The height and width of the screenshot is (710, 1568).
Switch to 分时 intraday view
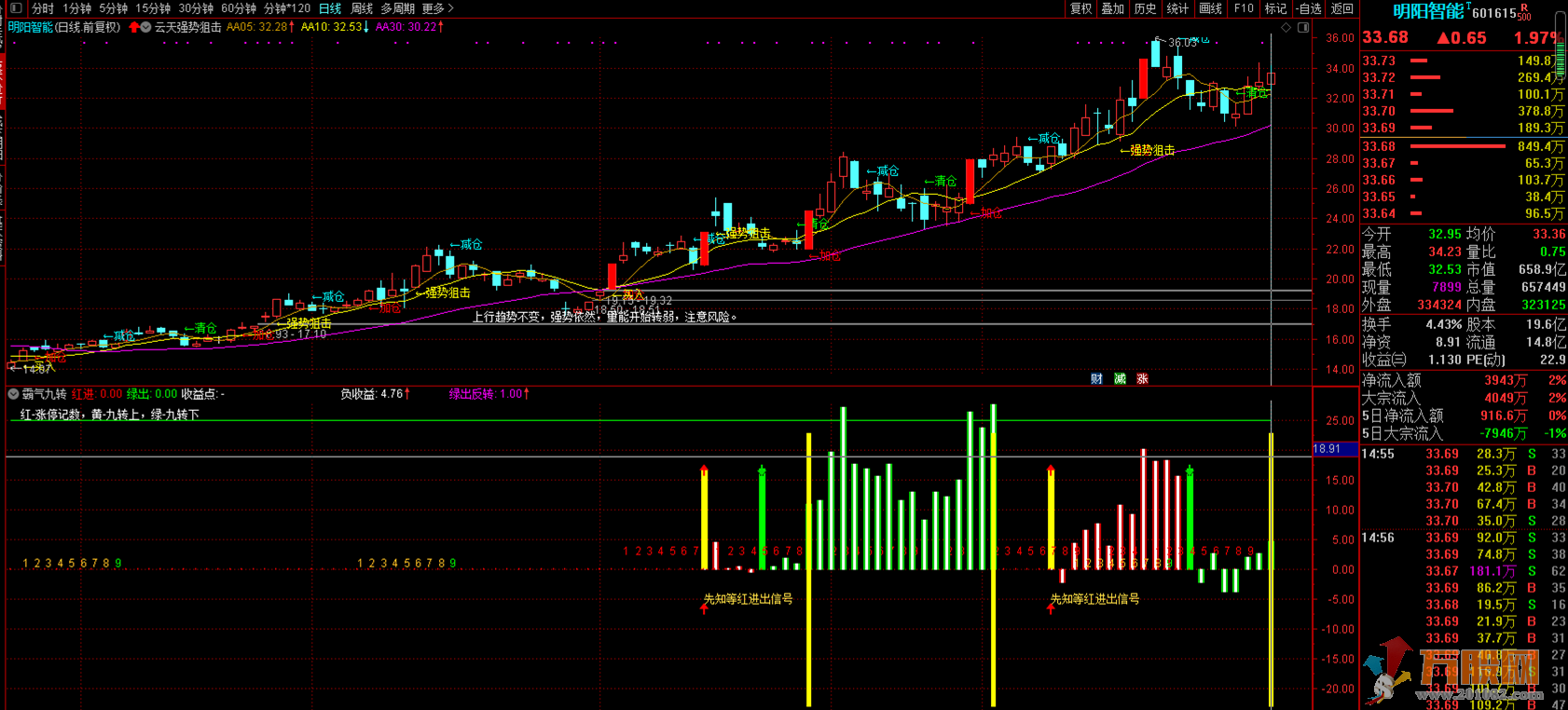coord(43,8)
